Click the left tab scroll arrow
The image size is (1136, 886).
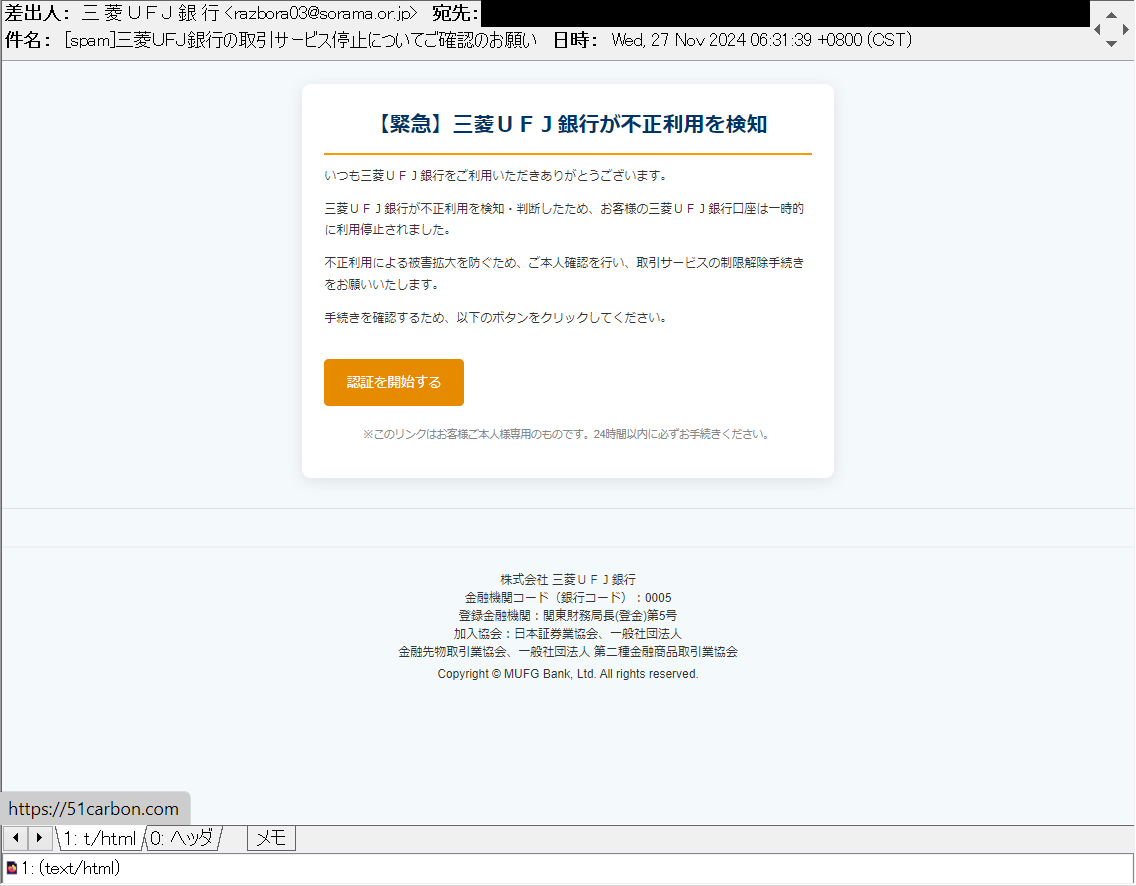tap(15, 838)
